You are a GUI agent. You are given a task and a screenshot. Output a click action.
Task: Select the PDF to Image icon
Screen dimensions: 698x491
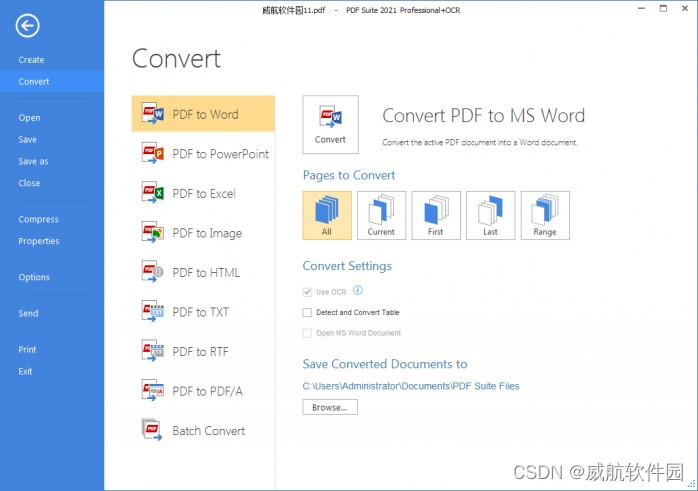point(153,232)
